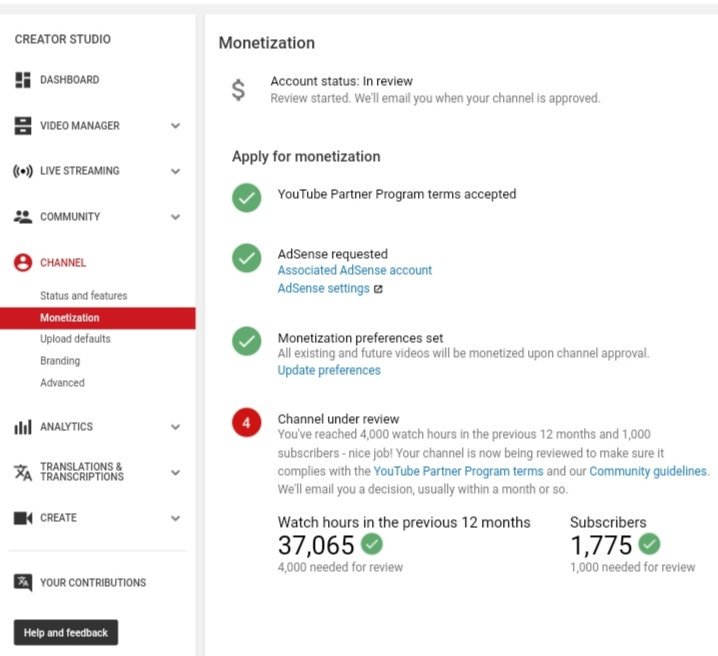The height and width of the screenshot is (656, 718).
Task: Click the Help and feedback button
Action: pos(66,633)
